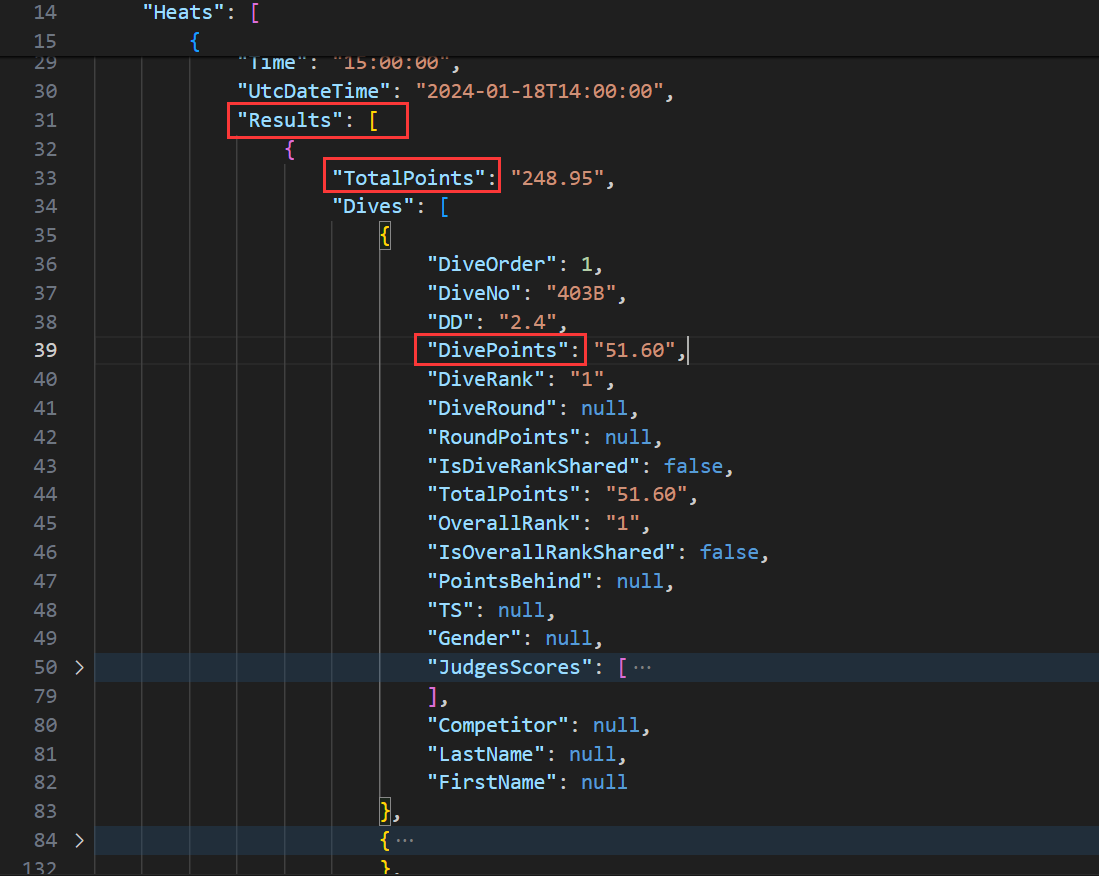Click the outer "TotalPoints" key on line 33
This screenshot has height=876, width=1099.
click(409, 178)
